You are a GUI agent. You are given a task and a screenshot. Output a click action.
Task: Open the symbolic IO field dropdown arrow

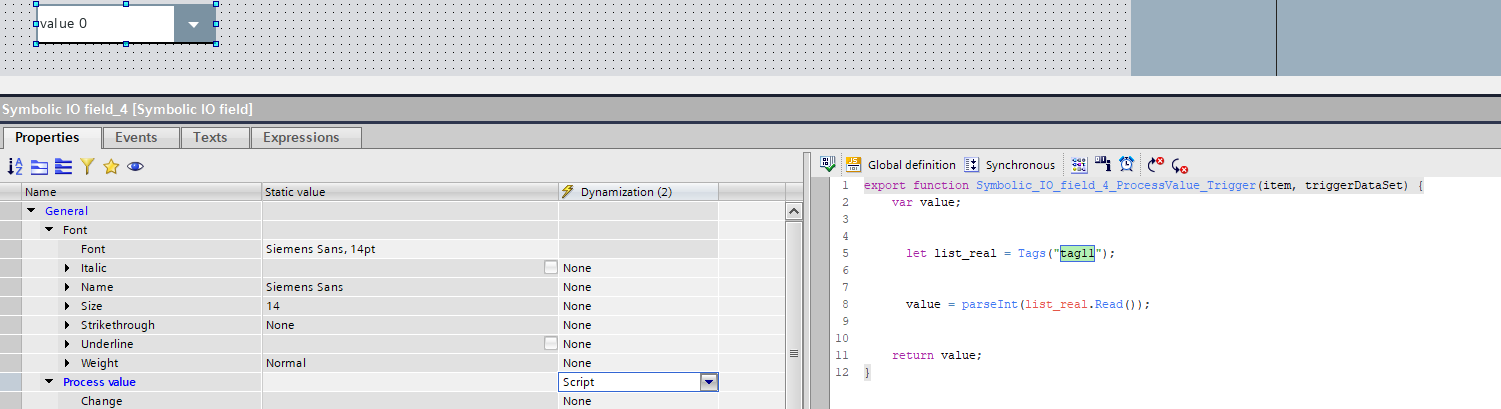(194, 24)
